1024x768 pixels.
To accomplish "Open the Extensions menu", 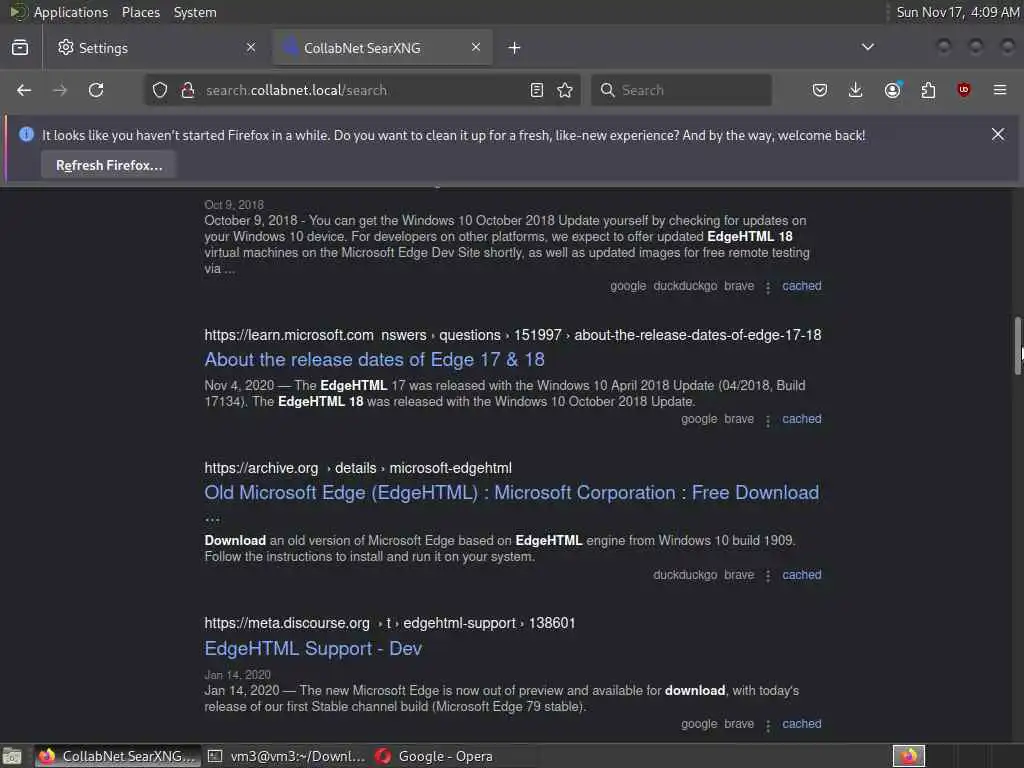I will click(x=928, y=90).
